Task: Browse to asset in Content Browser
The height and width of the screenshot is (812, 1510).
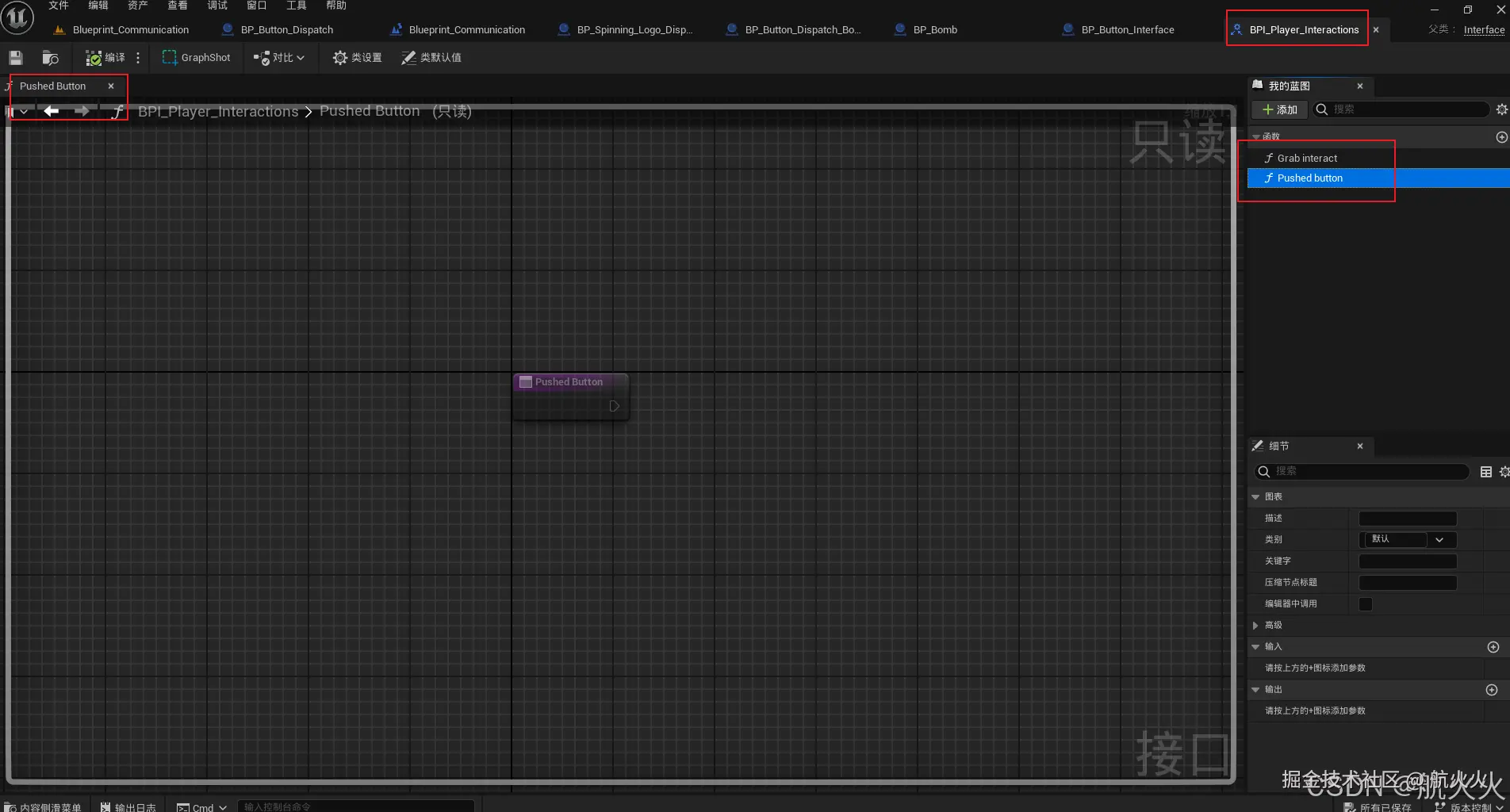Action: point(50,58)
